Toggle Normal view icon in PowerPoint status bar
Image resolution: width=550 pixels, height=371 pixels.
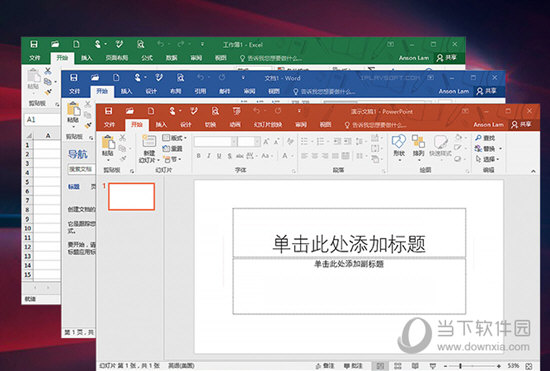[x=380, y=366]
